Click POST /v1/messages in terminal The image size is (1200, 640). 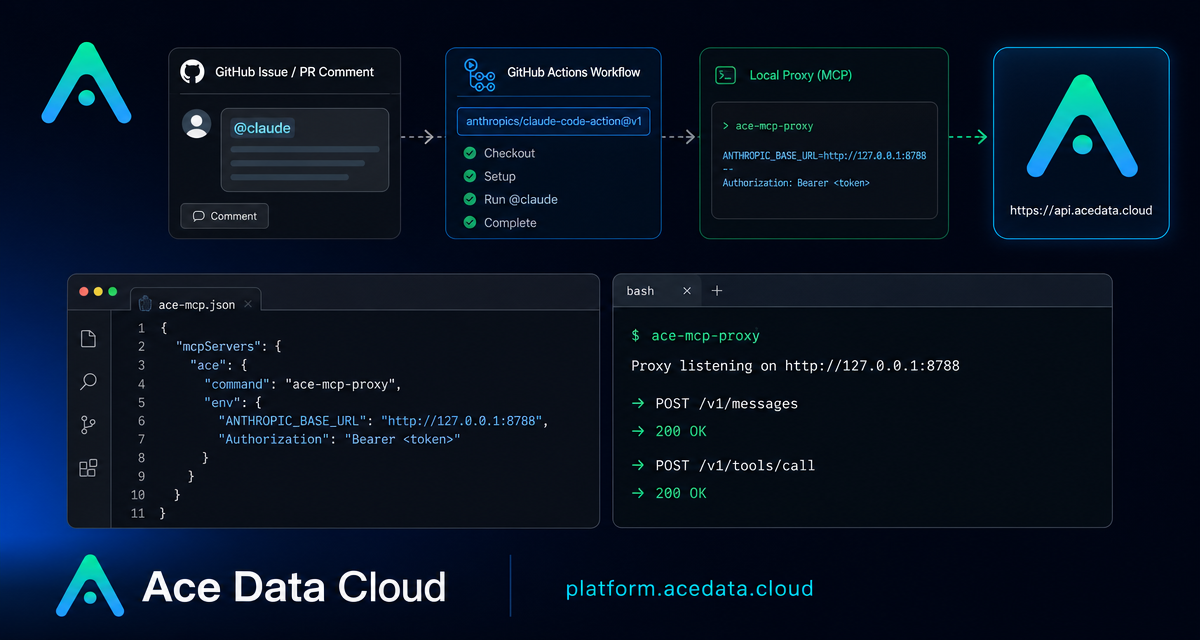pos(726,404)
